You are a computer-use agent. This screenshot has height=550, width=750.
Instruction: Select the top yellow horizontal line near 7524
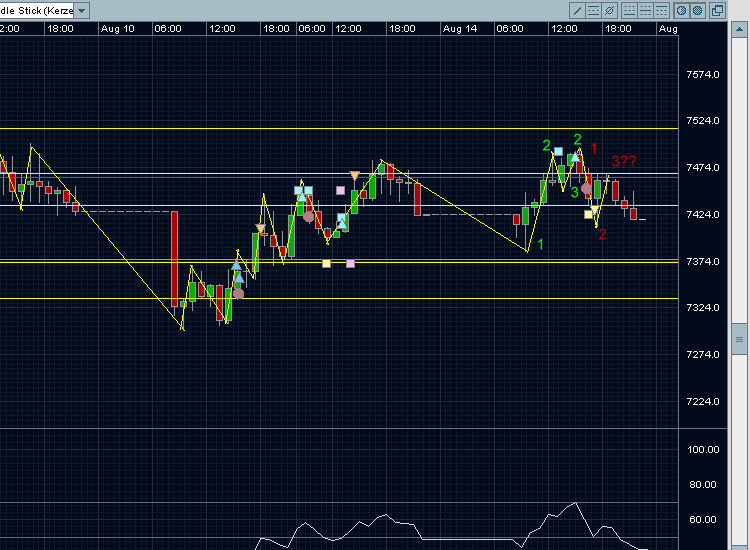point(300,128)
